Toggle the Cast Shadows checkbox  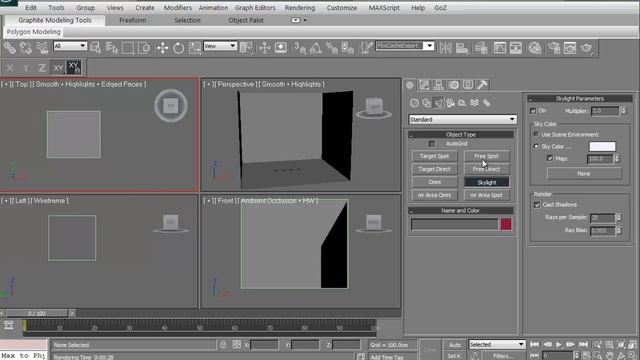(537, 205)
